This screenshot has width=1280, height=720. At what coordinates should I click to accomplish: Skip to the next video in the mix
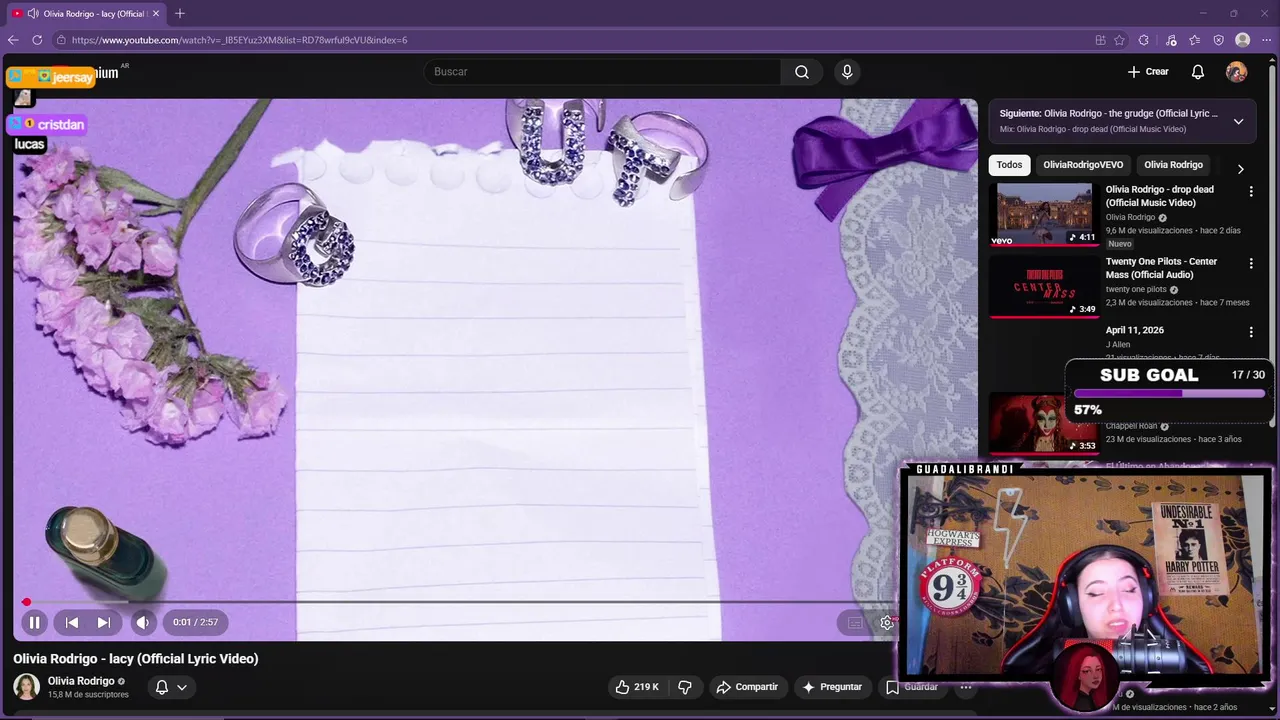[x=103, y=622]
